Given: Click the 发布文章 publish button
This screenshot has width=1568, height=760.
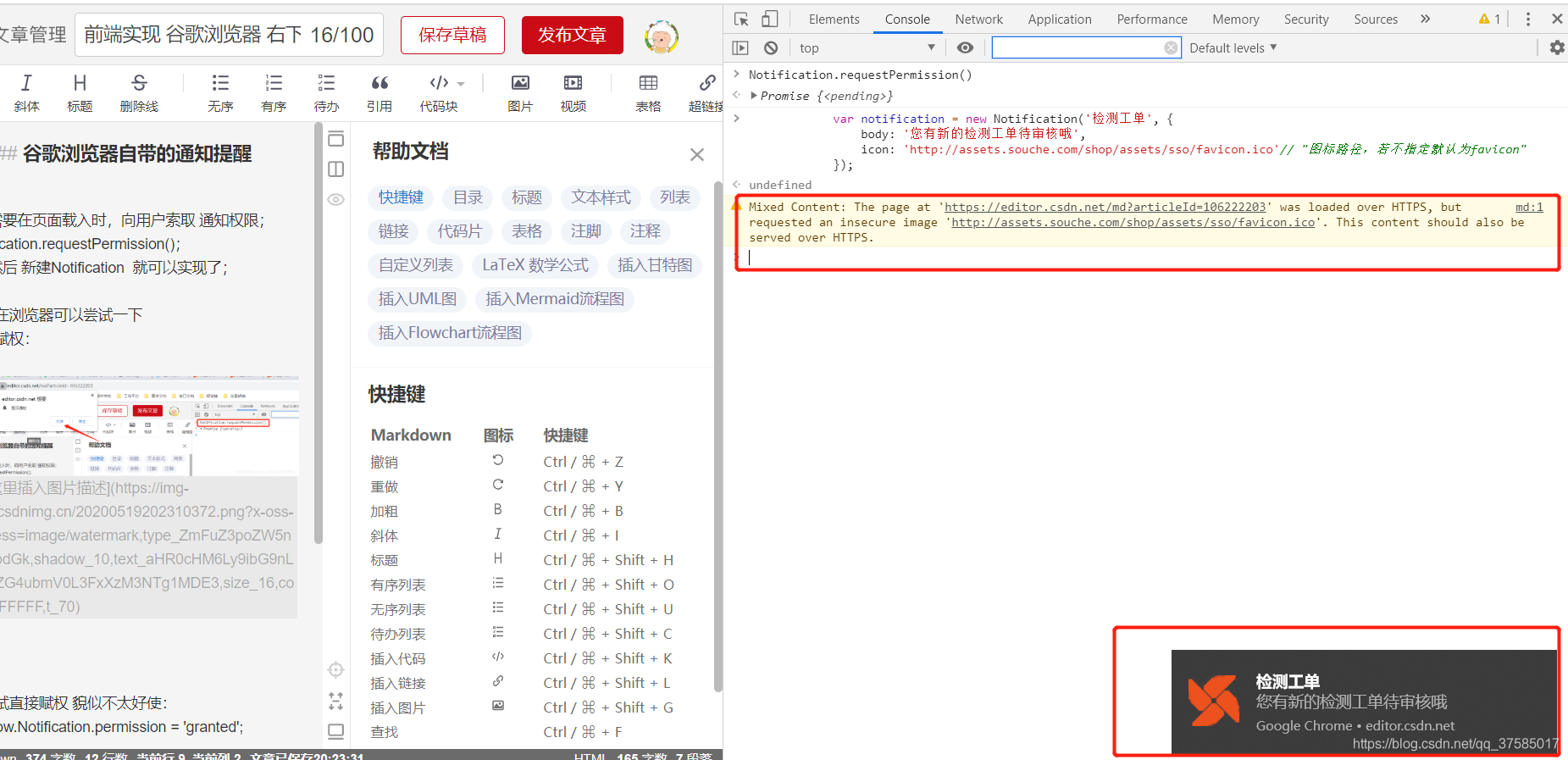Looking at the screenshot, I should click(x=573, y=35).
